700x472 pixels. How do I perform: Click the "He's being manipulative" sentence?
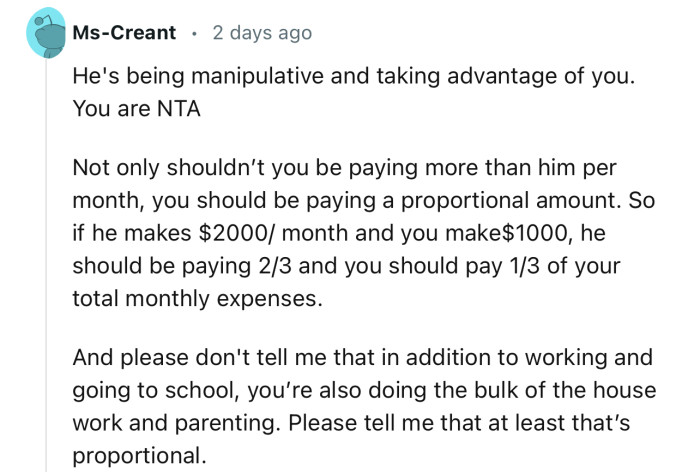(353, 76)
